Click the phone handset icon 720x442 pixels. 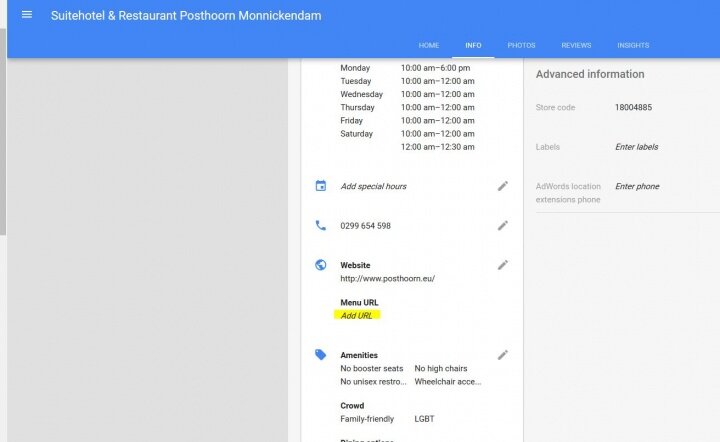pos(321,225)
